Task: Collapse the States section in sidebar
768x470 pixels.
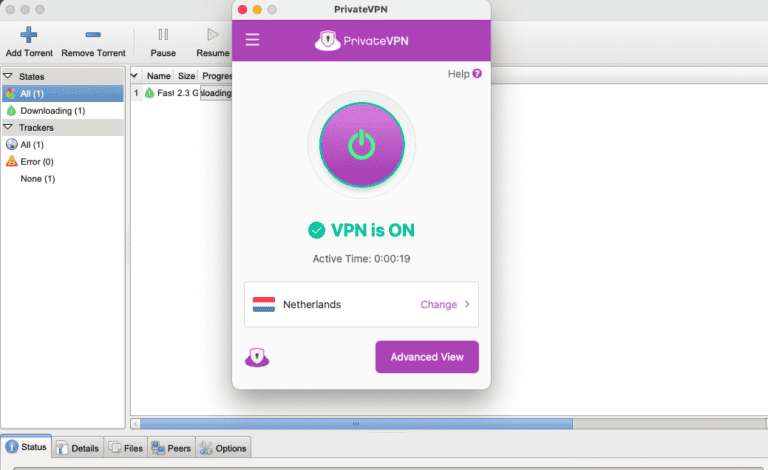Action: coord(8,76)
